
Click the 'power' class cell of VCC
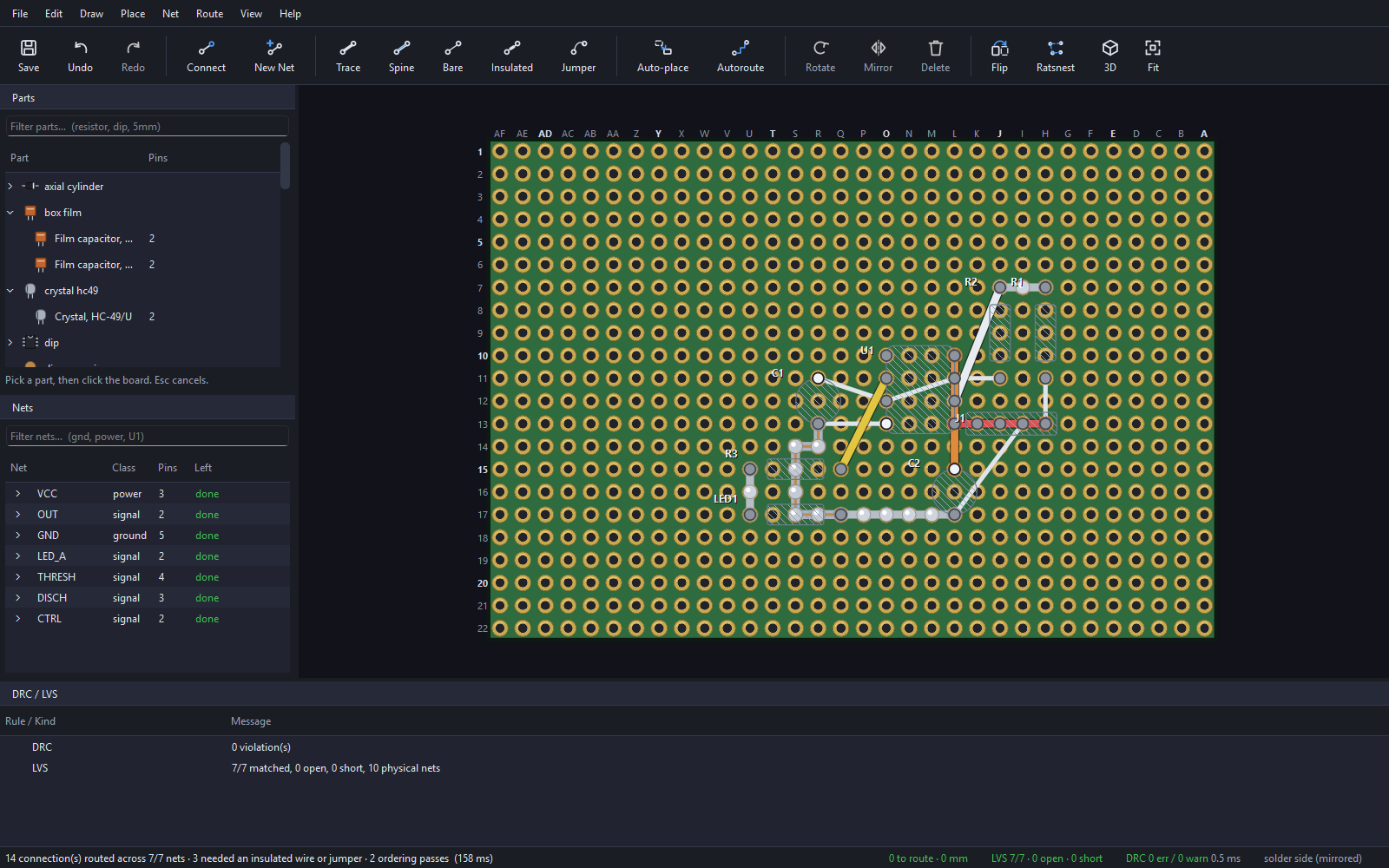127,494
